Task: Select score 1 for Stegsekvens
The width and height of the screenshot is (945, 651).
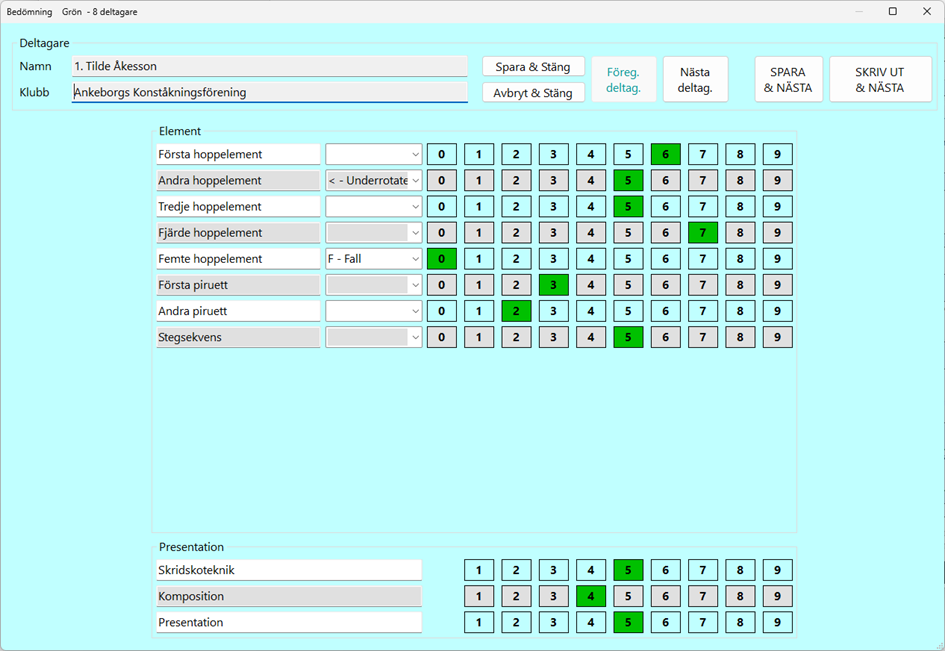Action: (x=479, y=337)
